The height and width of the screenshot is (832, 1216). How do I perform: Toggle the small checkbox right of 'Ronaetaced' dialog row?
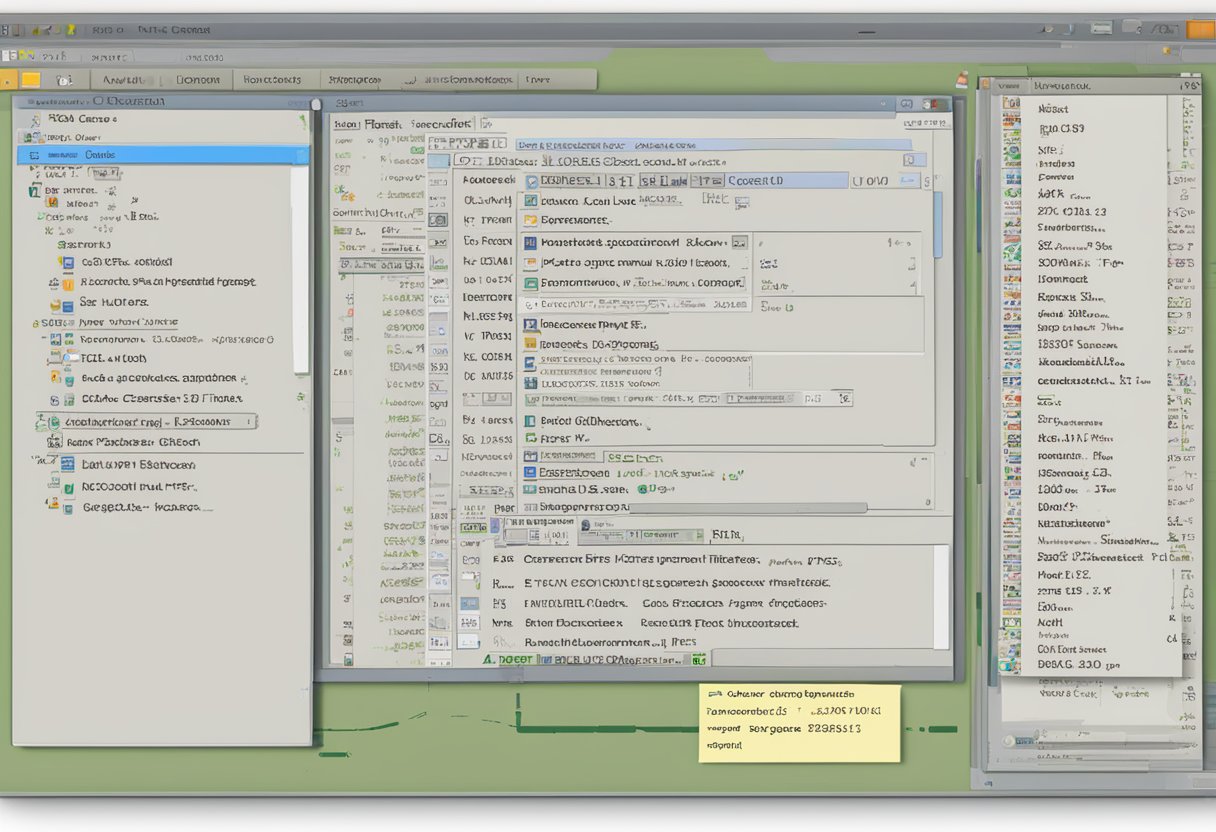pos(739,242)
